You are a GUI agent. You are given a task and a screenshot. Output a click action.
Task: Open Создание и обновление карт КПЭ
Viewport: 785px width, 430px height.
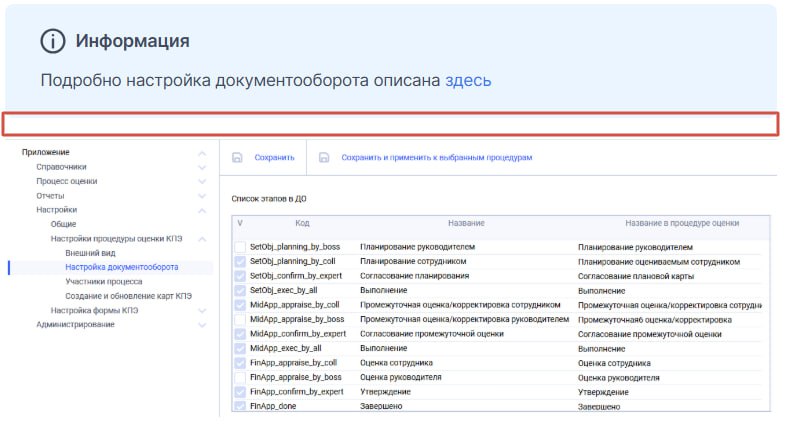tap(128, 296)
